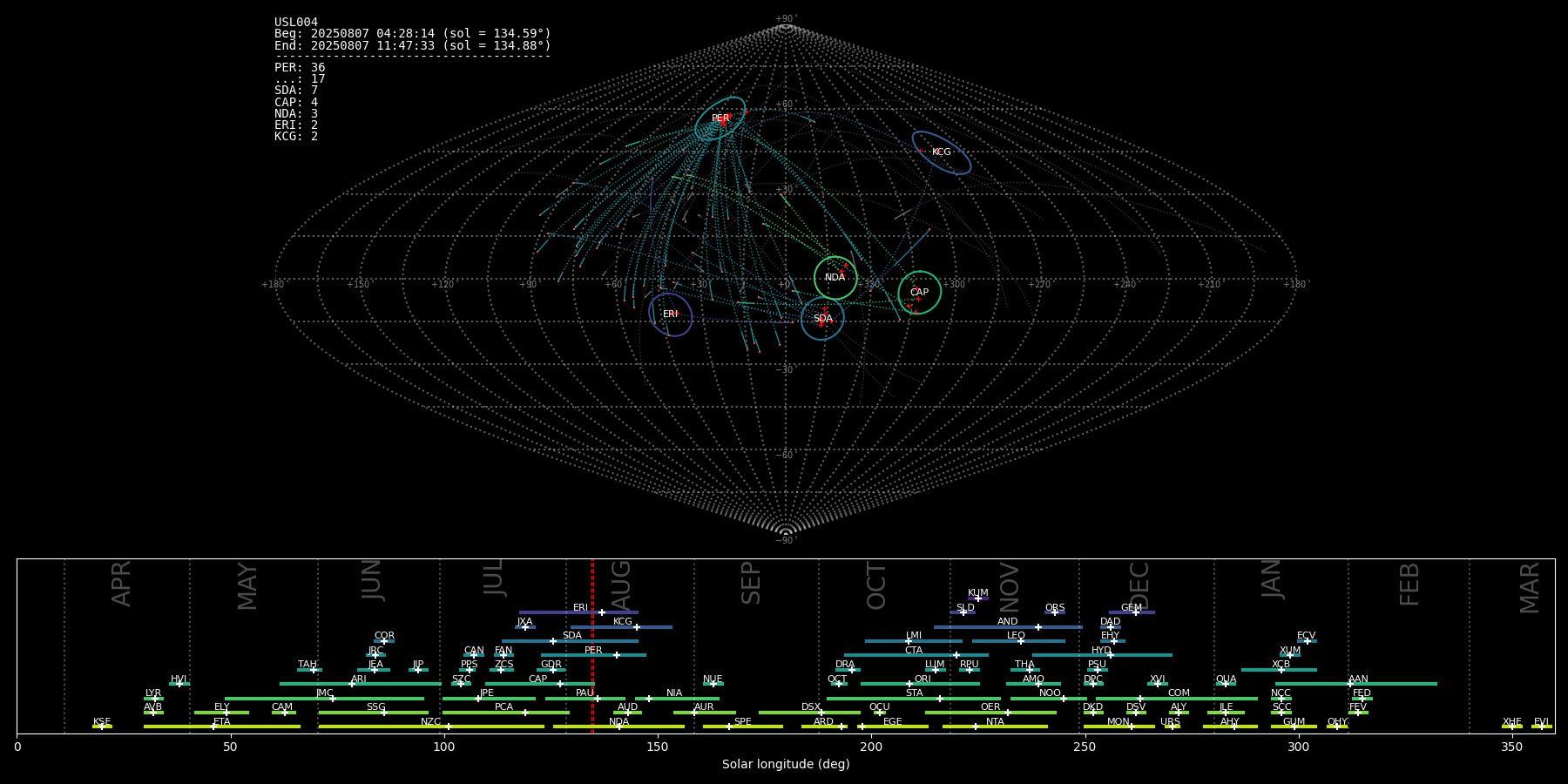Click the URS shower label in timeline
The width and height of the screenshot is (1568, 784).
pyautogui.click(x=1170, y=722)
